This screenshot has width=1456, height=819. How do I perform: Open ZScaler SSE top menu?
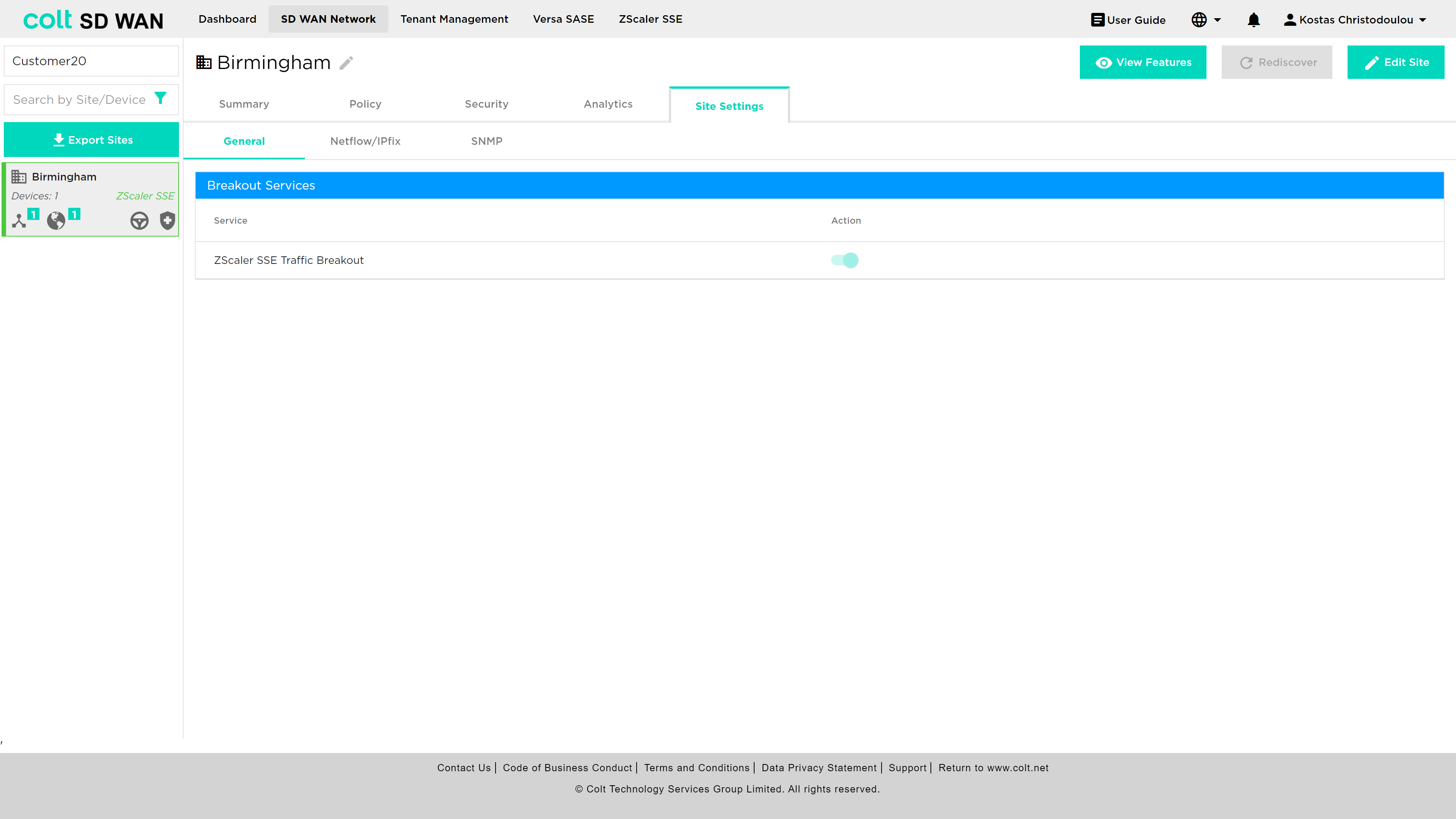(x=651, y=19)
